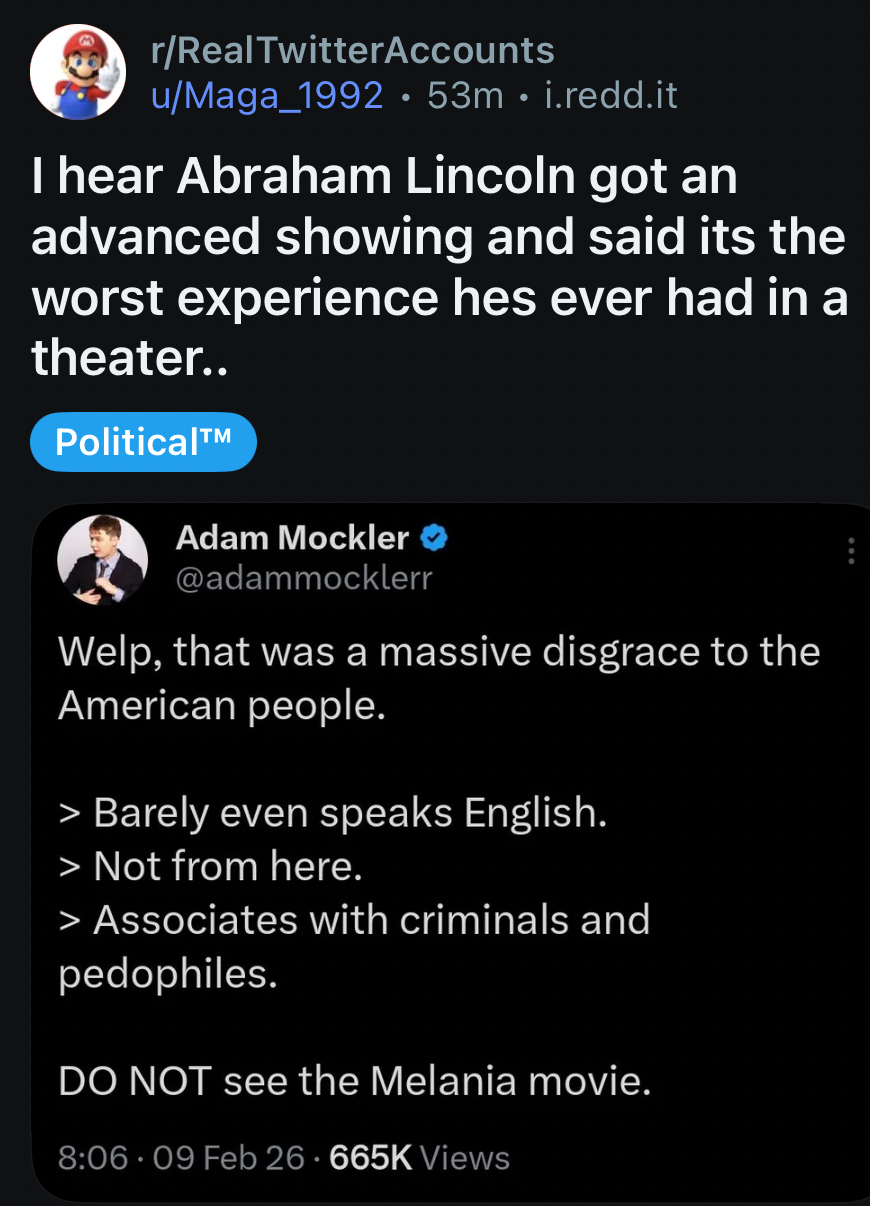Click the 'Not from here' line
Viewport: 870px width, 1206px height.
click(x=210, y=866)
